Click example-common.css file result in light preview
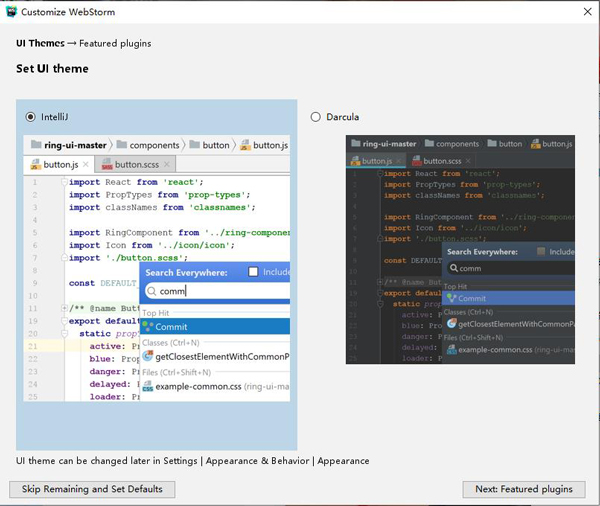Image resolution: width=600 pixels, height=506 pixels. coord(215,387)
